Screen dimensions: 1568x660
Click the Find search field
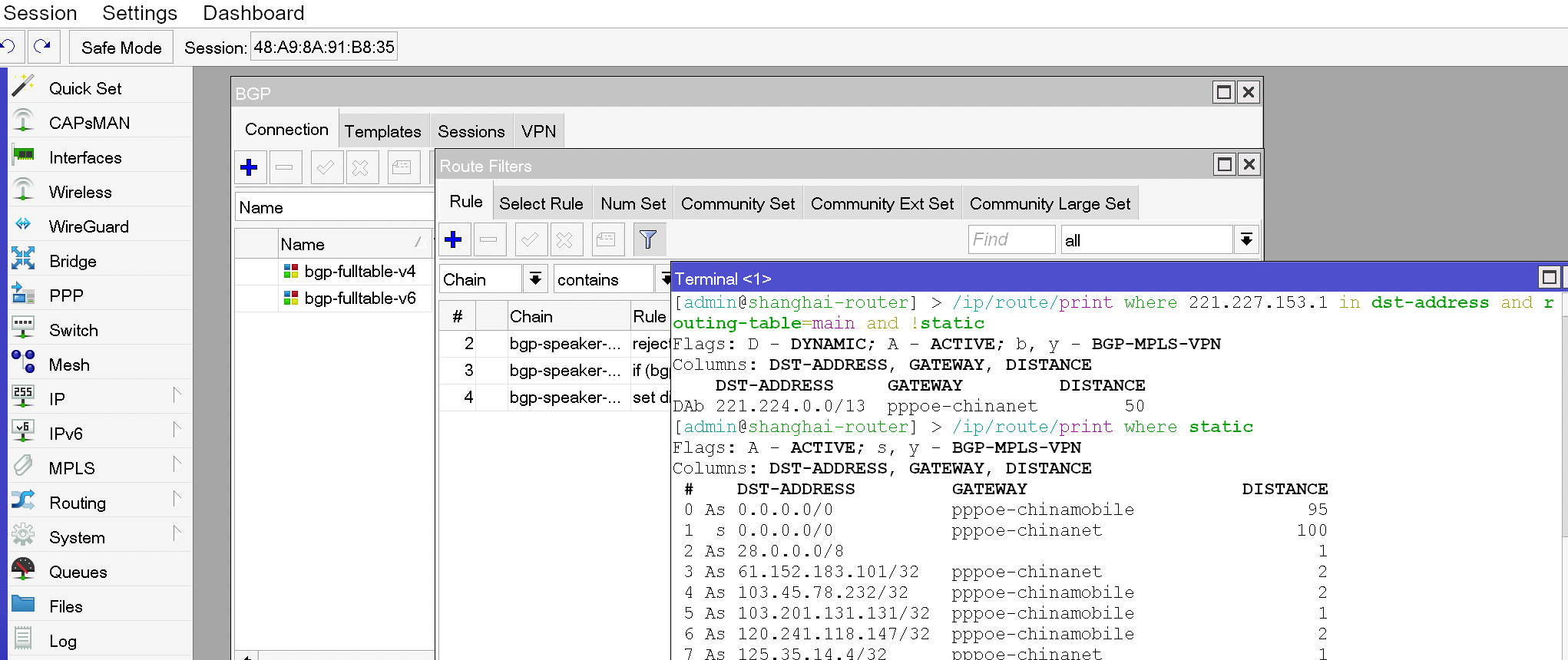[1011, 240]
